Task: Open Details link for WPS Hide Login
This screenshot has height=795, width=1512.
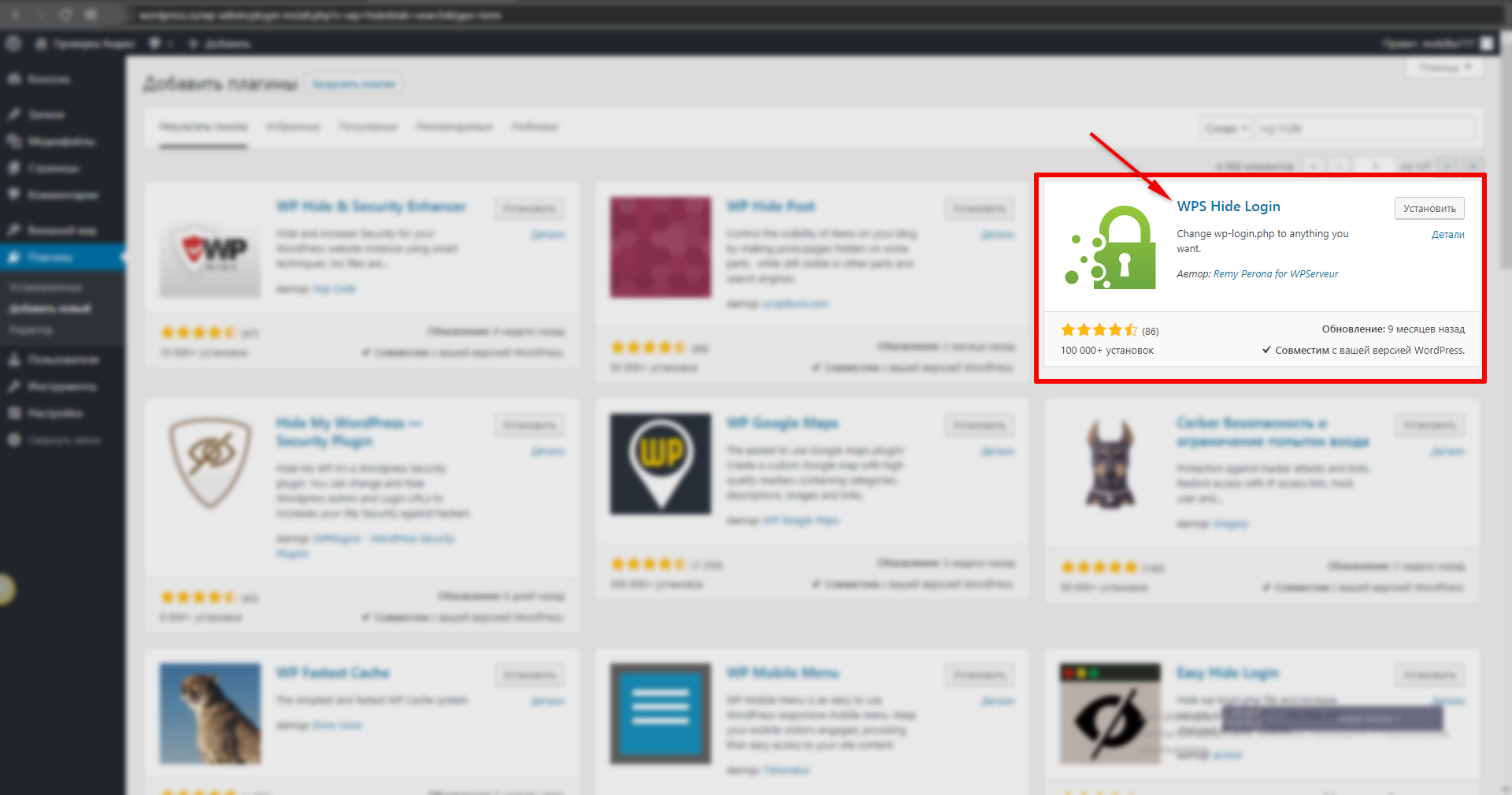Action: pos(1447,234)
